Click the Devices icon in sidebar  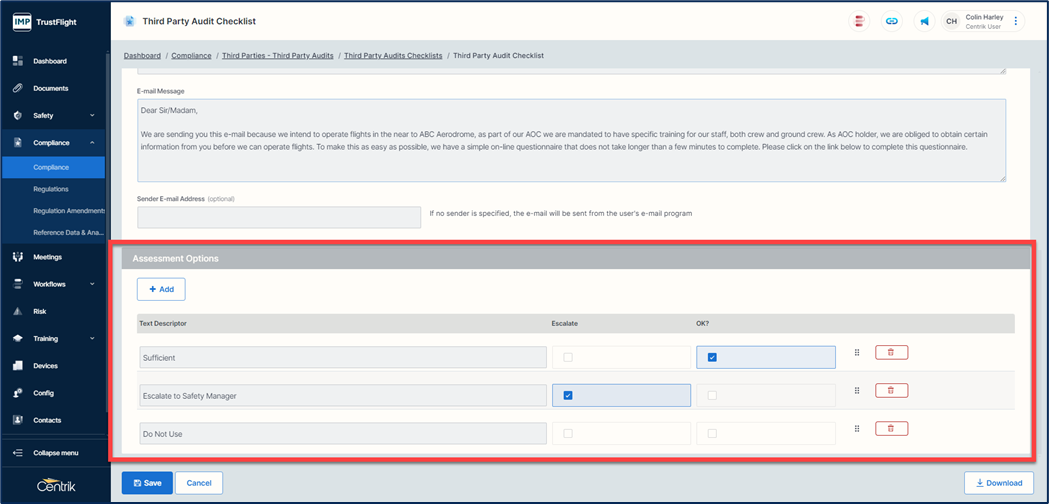pos(18,366)
